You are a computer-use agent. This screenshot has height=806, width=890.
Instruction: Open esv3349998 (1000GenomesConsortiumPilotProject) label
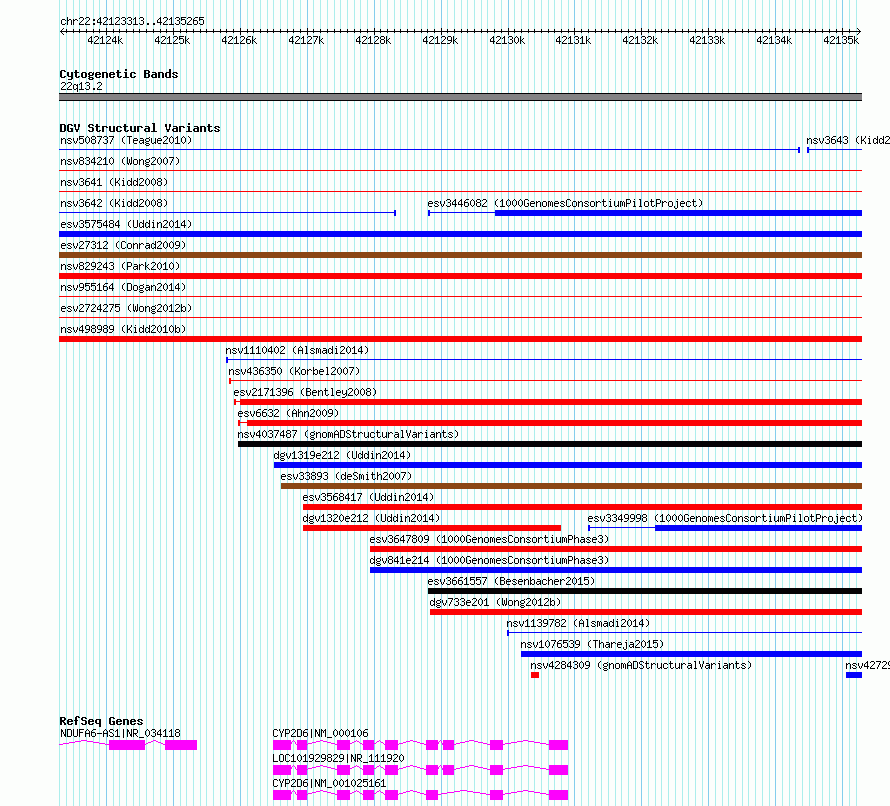pyautogui.click(x=725, y=518)
